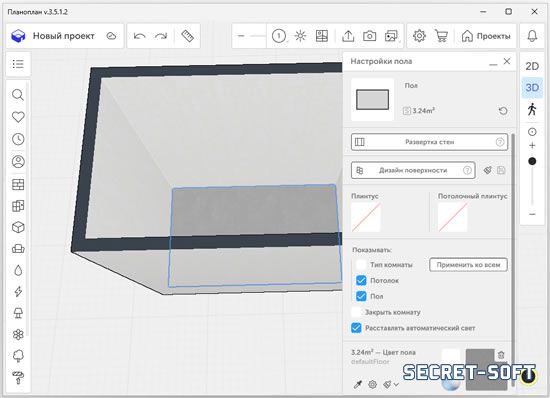Enable the Тип комнаты checkbox
The height and width of the screenshot is (398, 550).
(361, 265)
